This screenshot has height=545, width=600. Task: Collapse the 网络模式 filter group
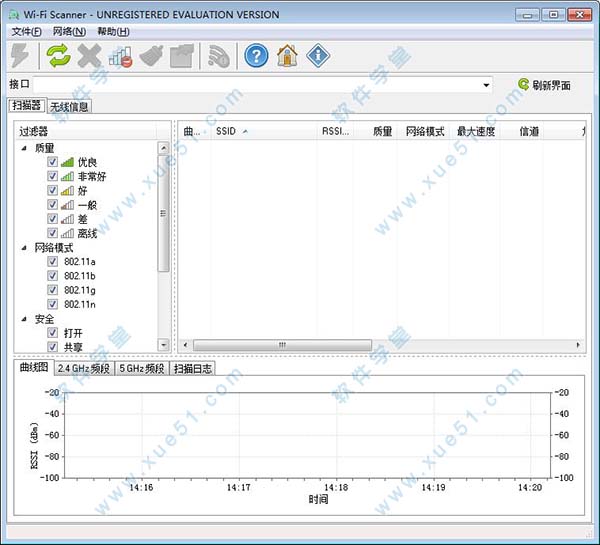coord(24,248)
